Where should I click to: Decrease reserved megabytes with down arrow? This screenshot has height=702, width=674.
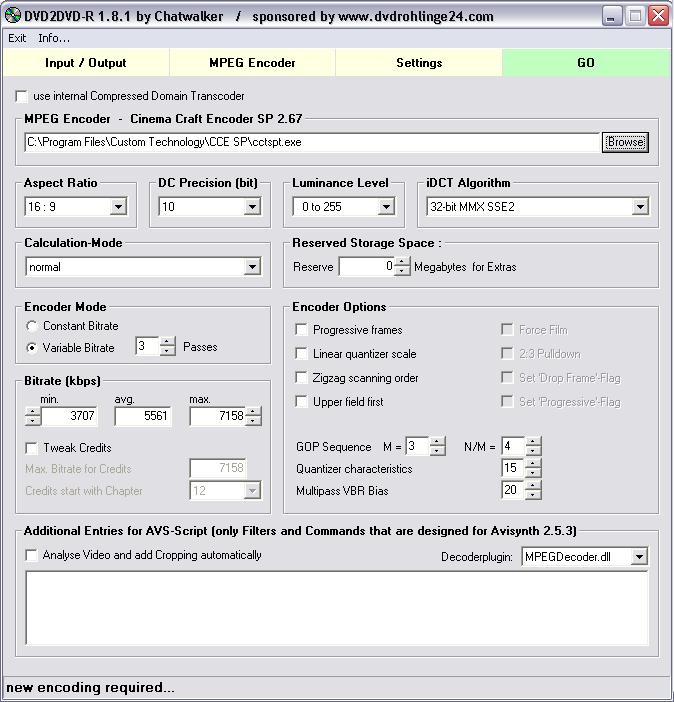pos(402,271)
